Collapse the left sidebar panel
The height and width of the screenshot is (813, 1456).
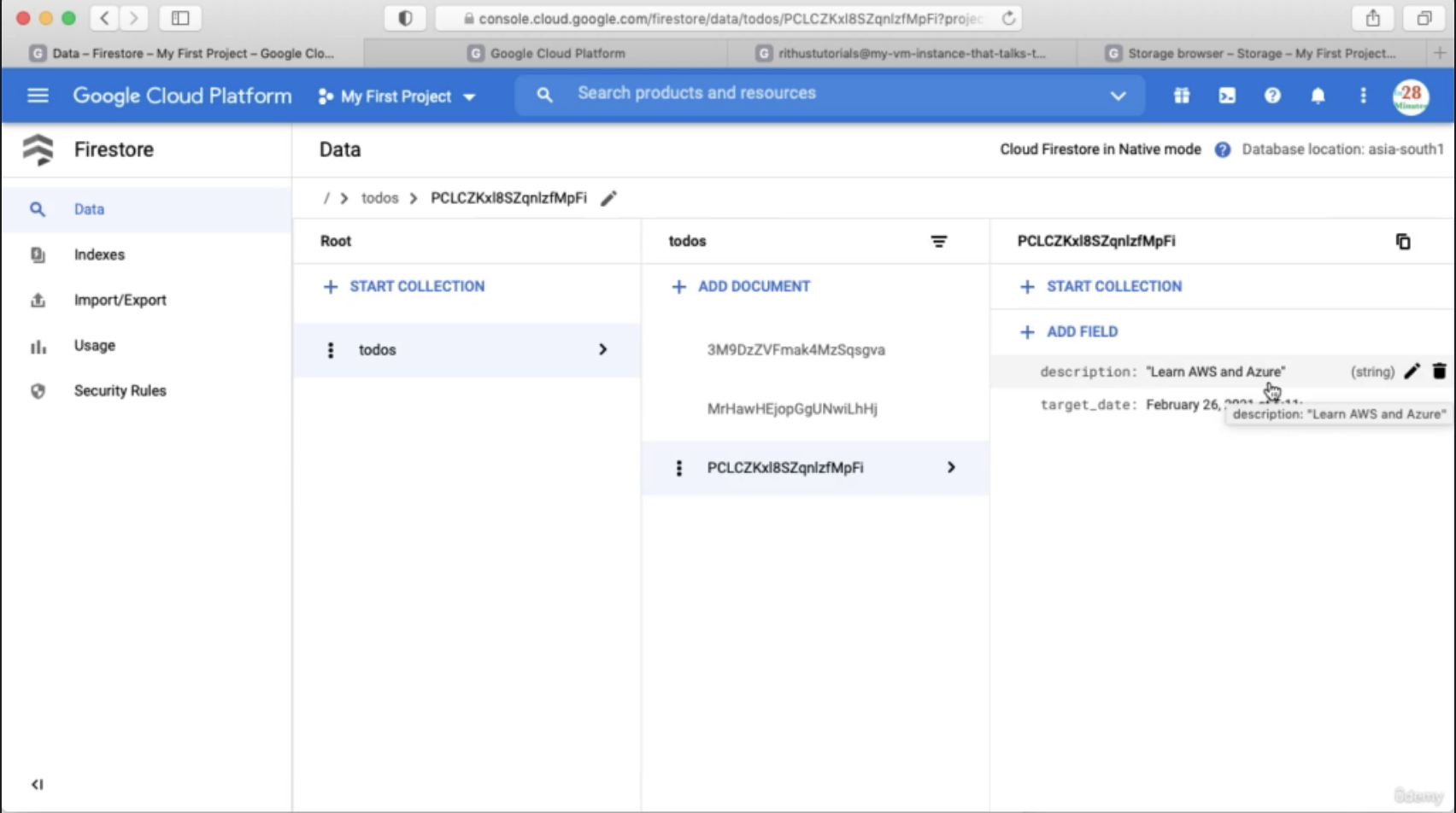(x=37, y=784)
